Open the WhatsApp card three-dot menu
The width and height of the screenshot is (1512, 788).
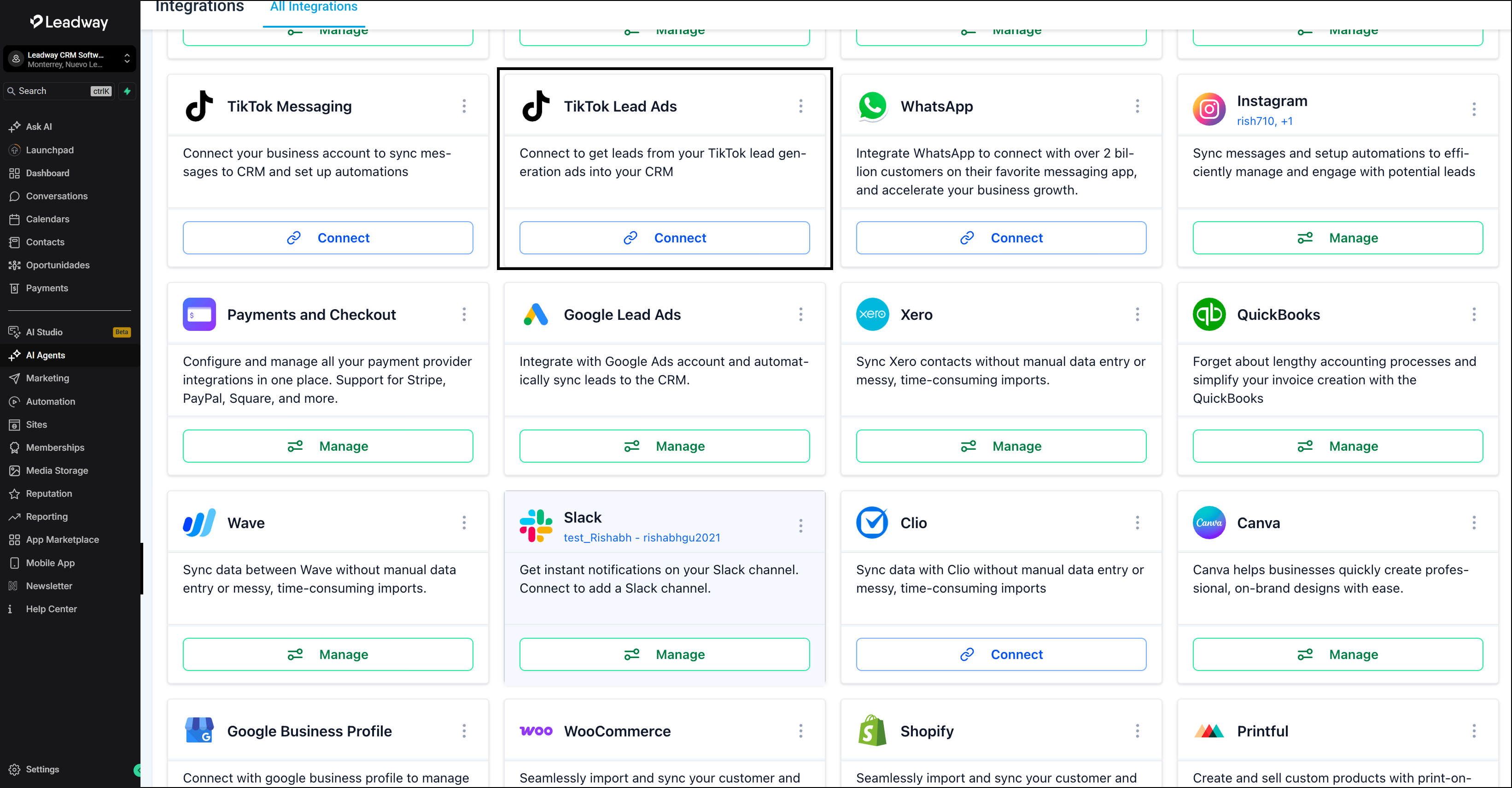pos(1138,106)
